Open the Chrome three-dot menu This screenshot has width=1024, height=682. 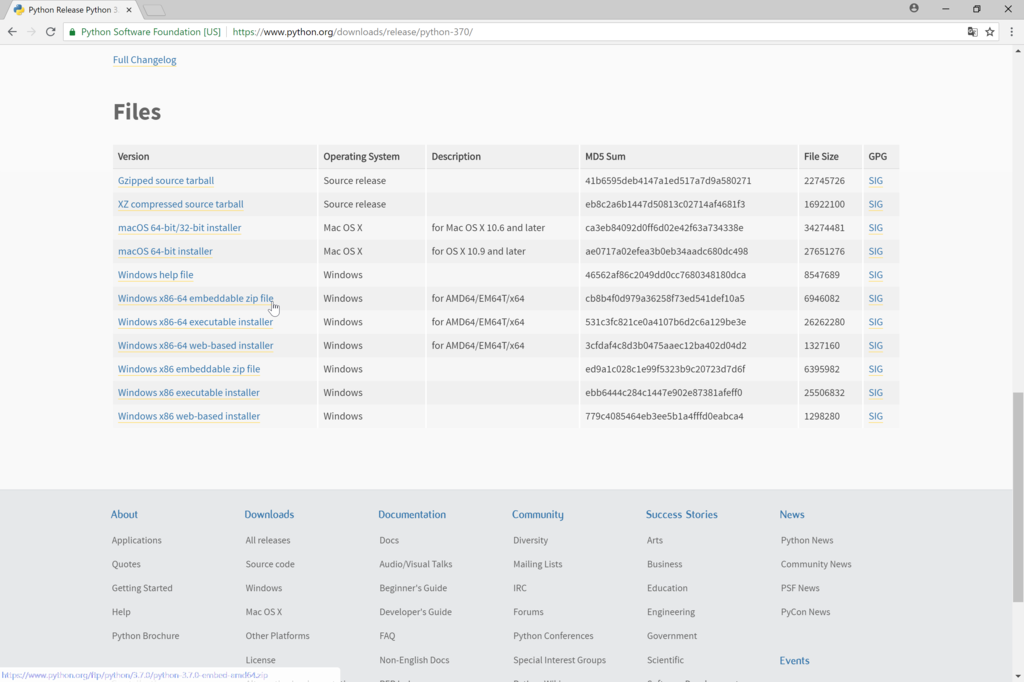[x=1012, y=31]
